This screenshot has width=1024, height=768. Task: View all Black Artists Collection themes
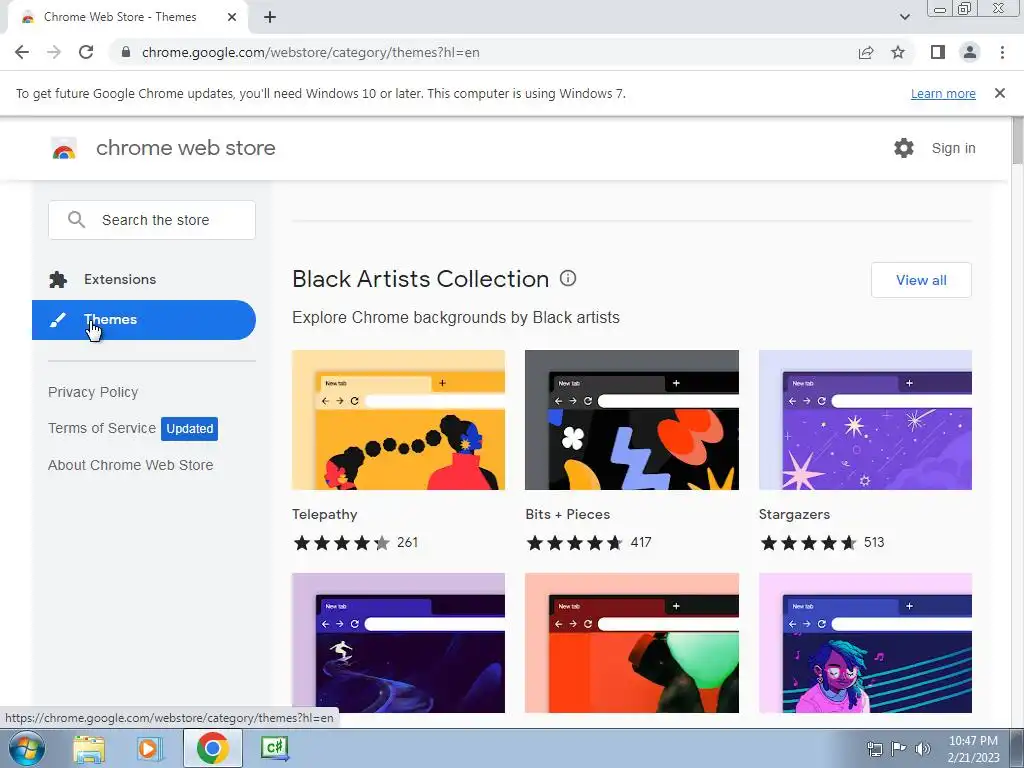click(921, 280)
